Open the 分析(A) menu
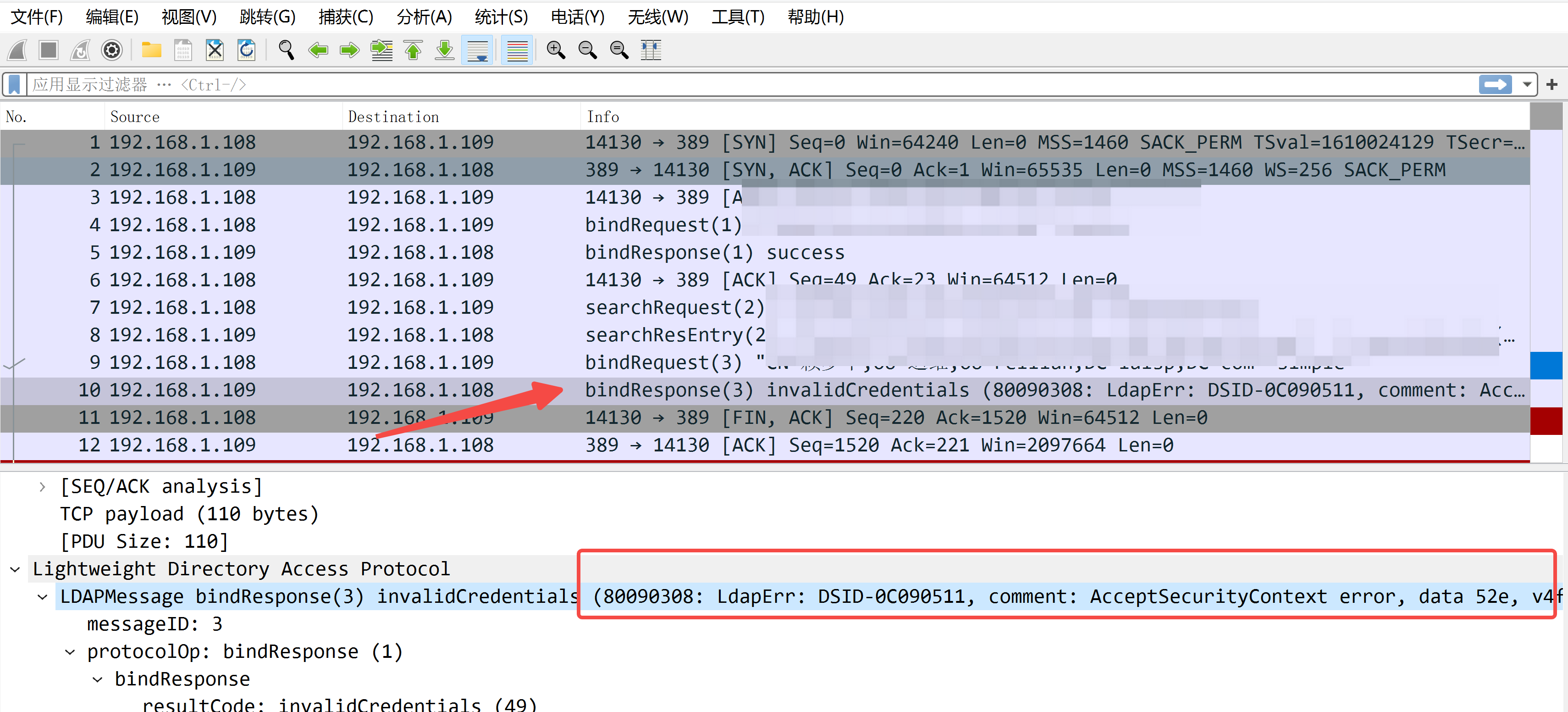The image size is (1568, 712). (424, 17)
